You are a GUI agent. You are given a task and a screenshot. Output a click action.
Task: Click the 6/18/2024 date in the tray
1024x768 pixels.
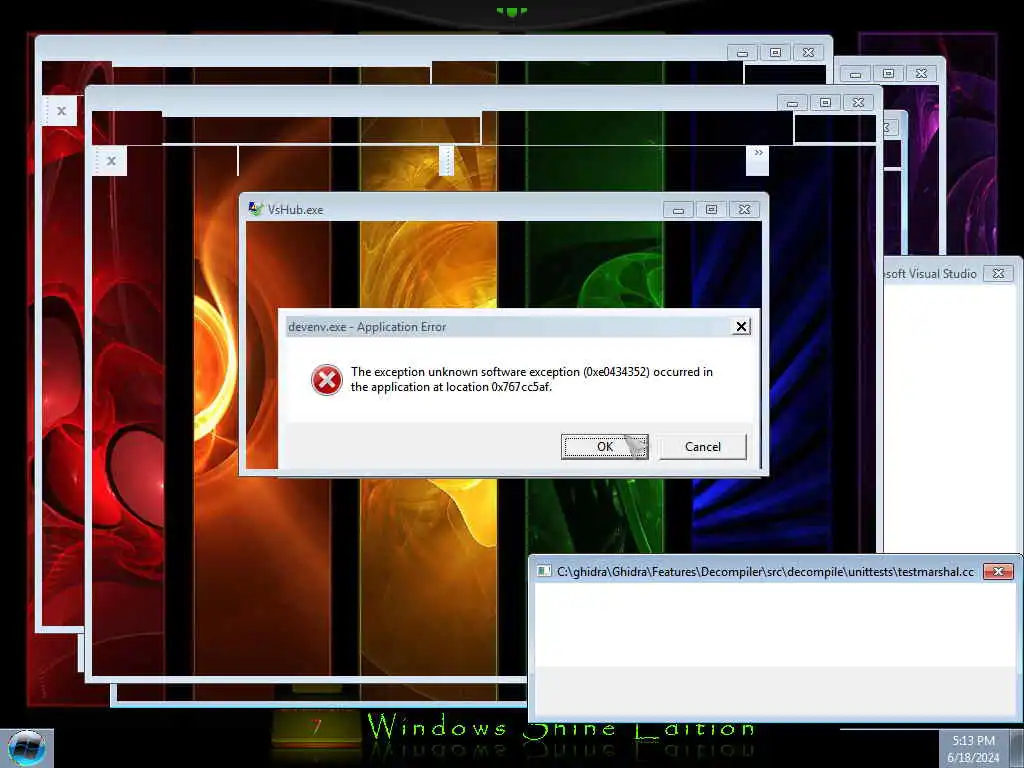(973, 758)
